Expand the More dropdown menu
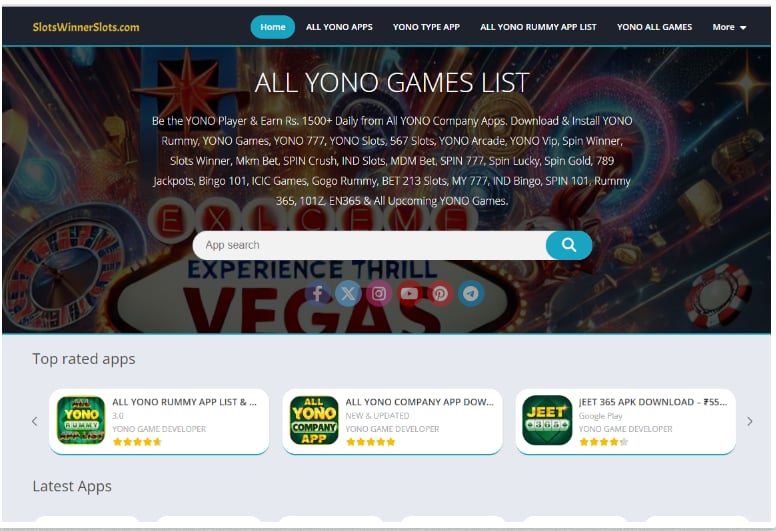 click(x=729, y=27)
